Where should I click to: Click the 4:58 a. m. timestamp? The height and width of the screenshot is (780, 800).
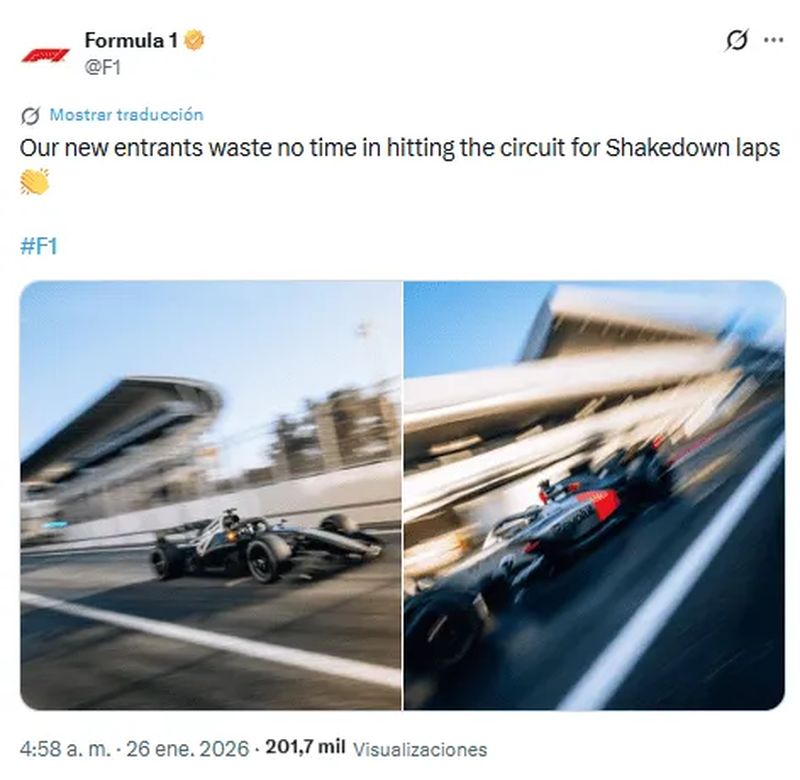65,749
